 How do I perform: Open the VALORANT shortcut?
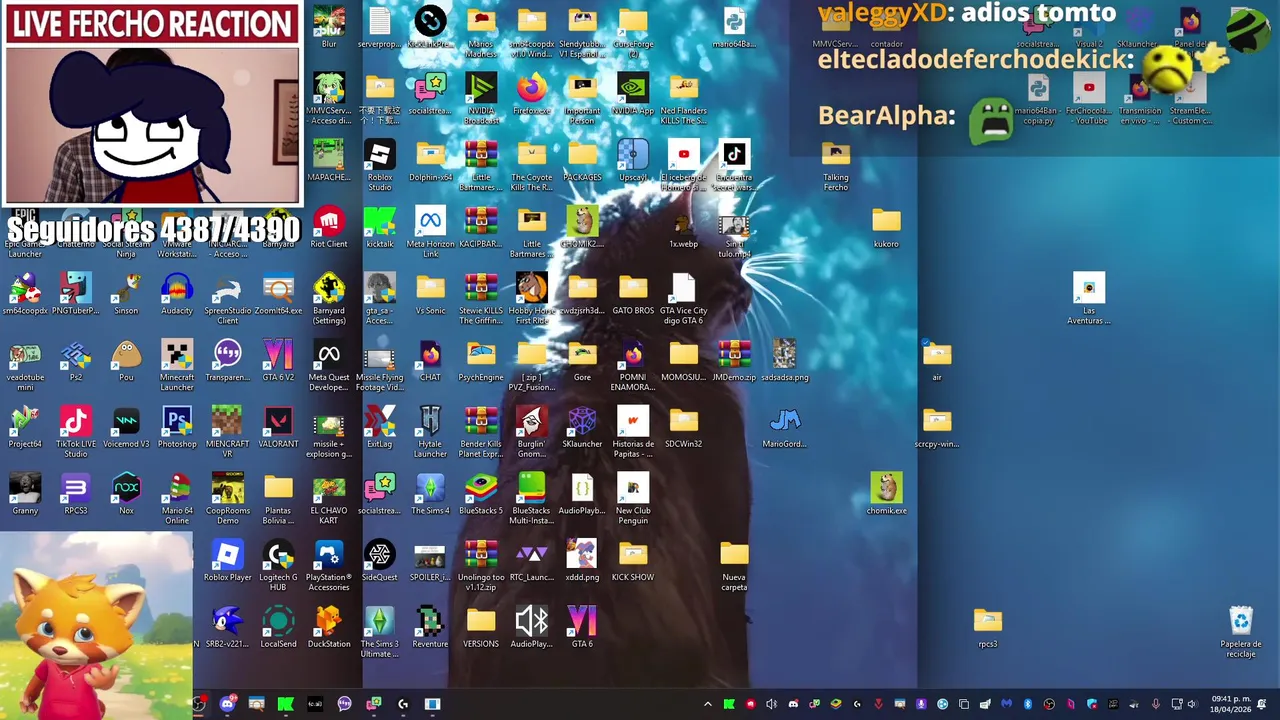click(x=278, y=427)
